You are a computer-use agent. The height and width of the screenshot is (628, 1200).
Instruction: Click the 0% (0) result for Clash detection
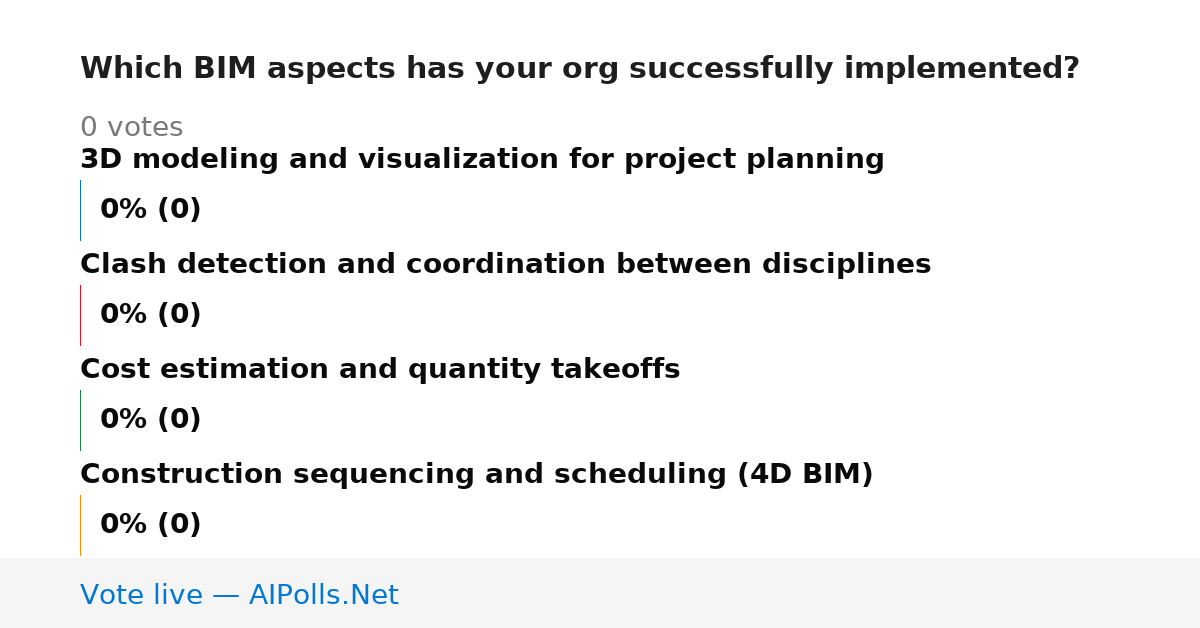(150, 315)
